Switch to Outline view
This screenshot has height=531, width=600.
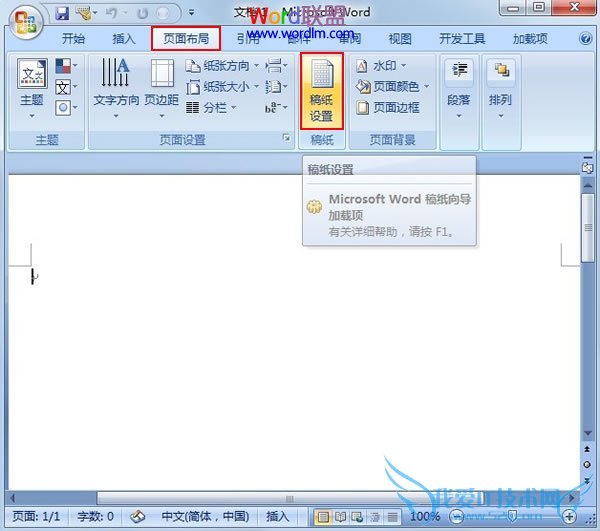coord(375,518)
